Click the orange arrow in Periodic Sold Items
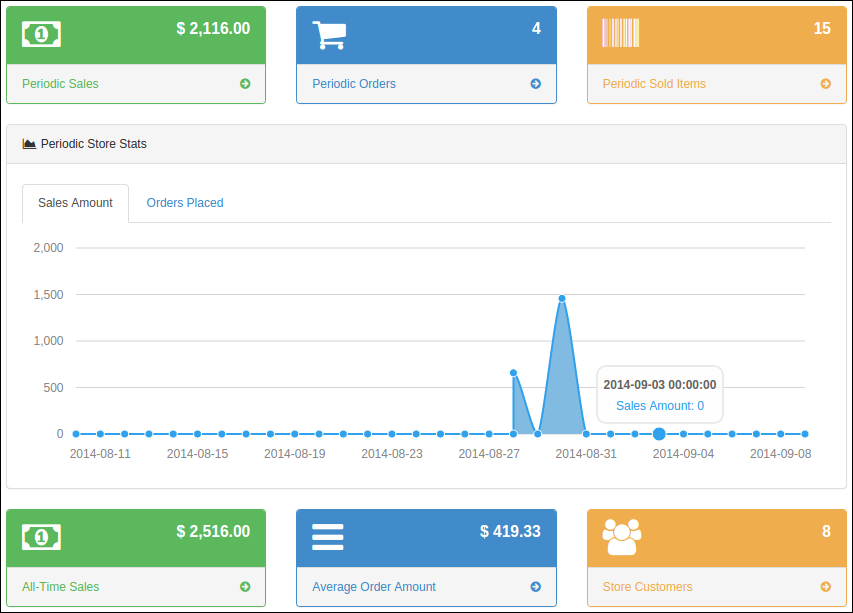This screenshot has width=853, height=613. pos(826,84)
